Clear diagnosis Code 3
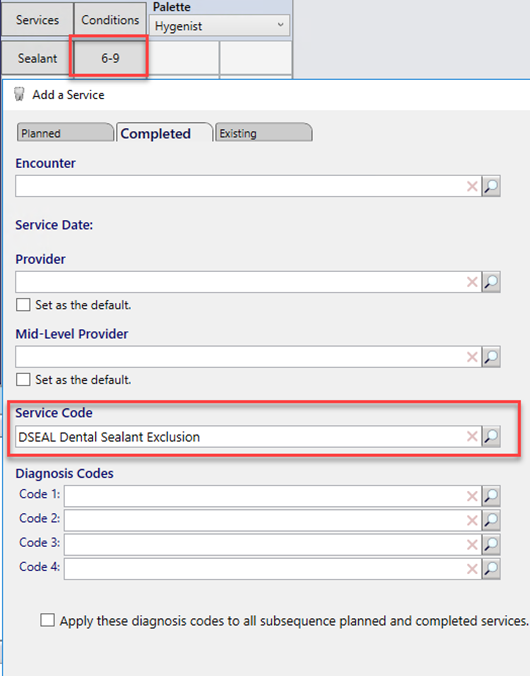 (x=472, y=545)
